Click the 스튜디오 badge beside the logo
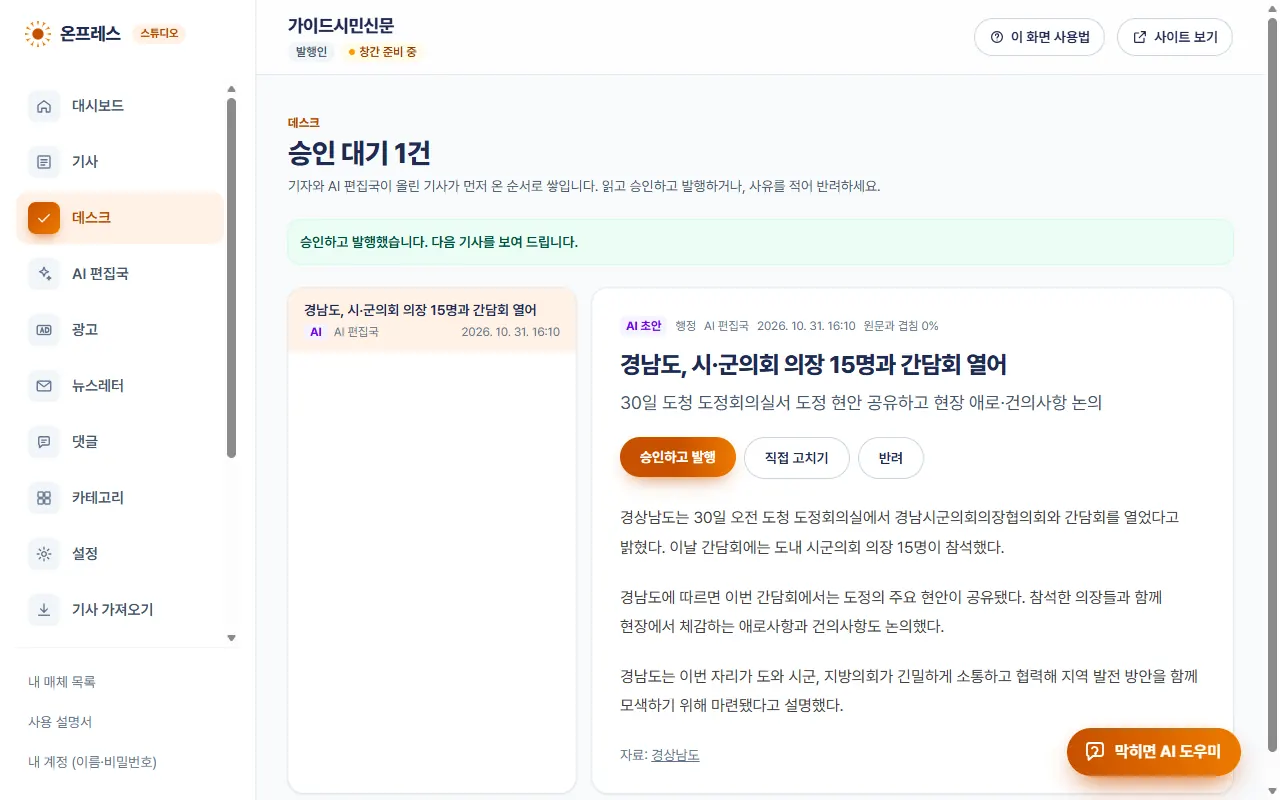Screen dimensions: 1280x800 pos(159,34)
